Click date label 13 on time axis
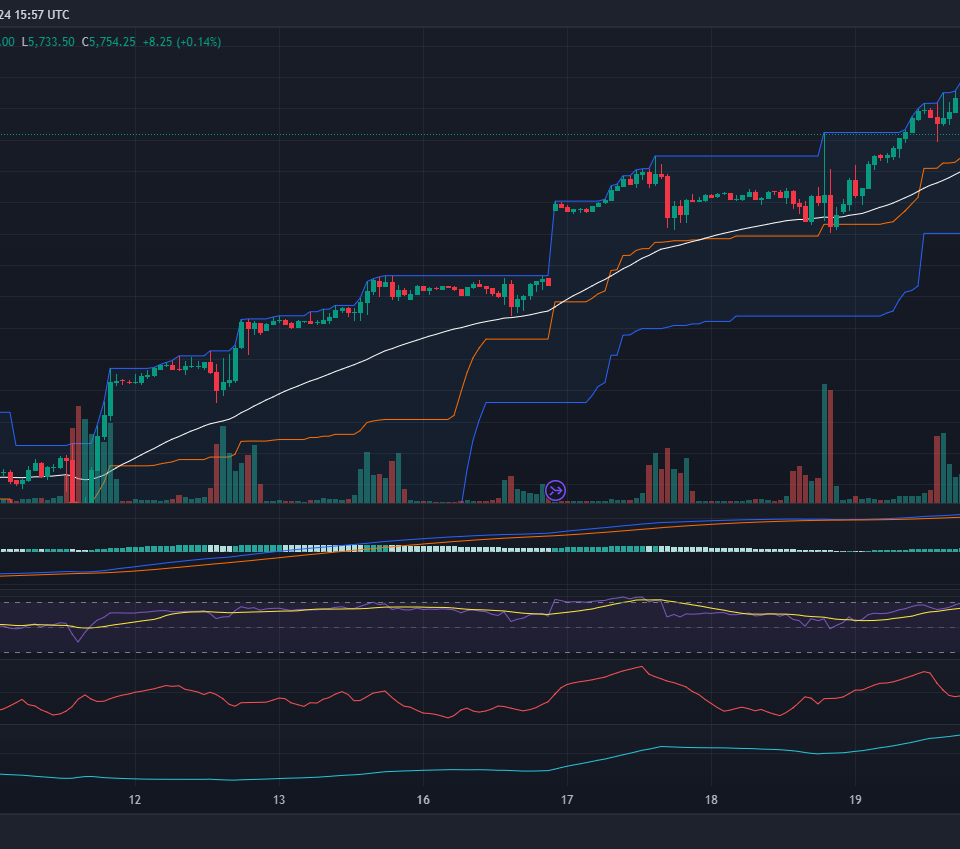This screenshot has width=960, height=849. tap(279, 799)
